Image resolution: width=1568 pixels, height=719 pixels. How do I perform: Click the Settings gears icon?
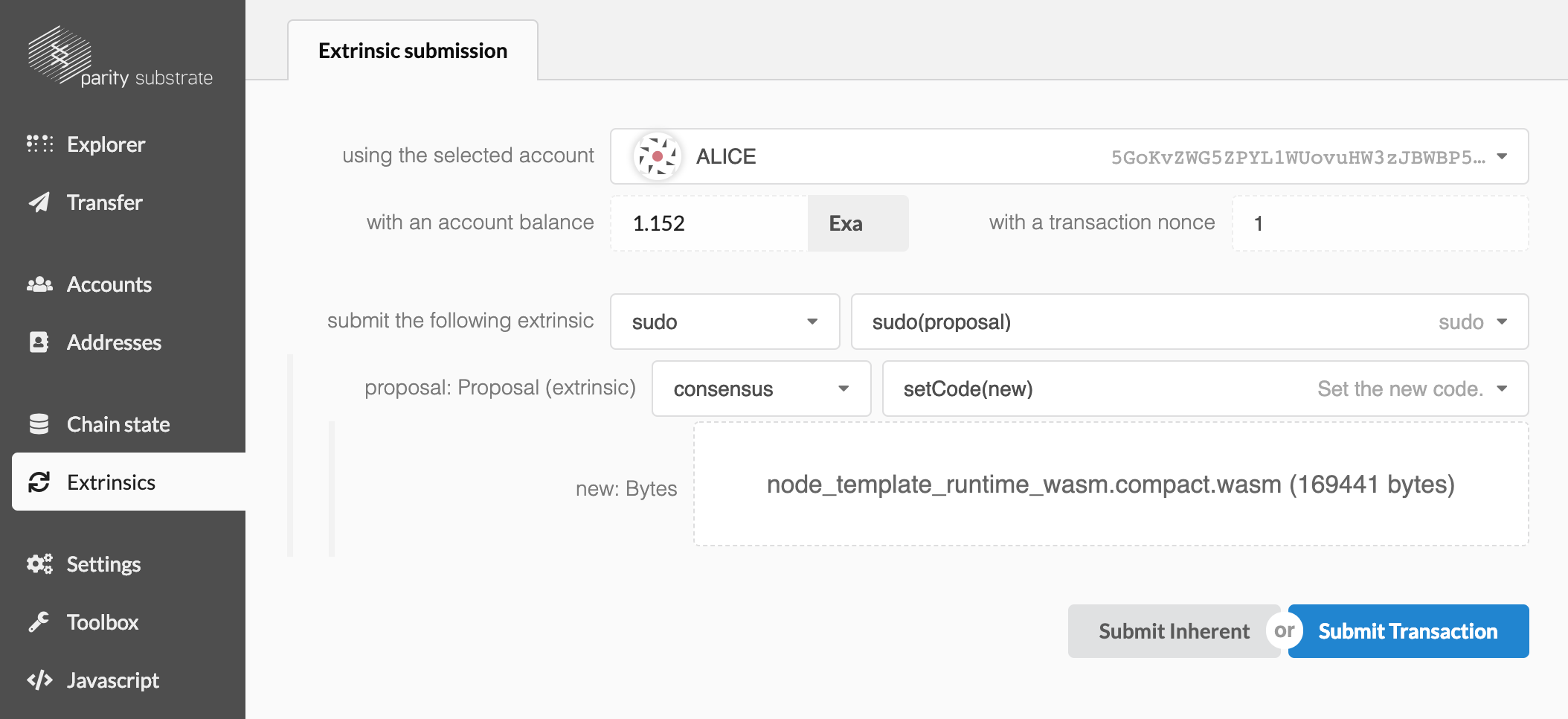pyautogui.click(x=39, y=564)
